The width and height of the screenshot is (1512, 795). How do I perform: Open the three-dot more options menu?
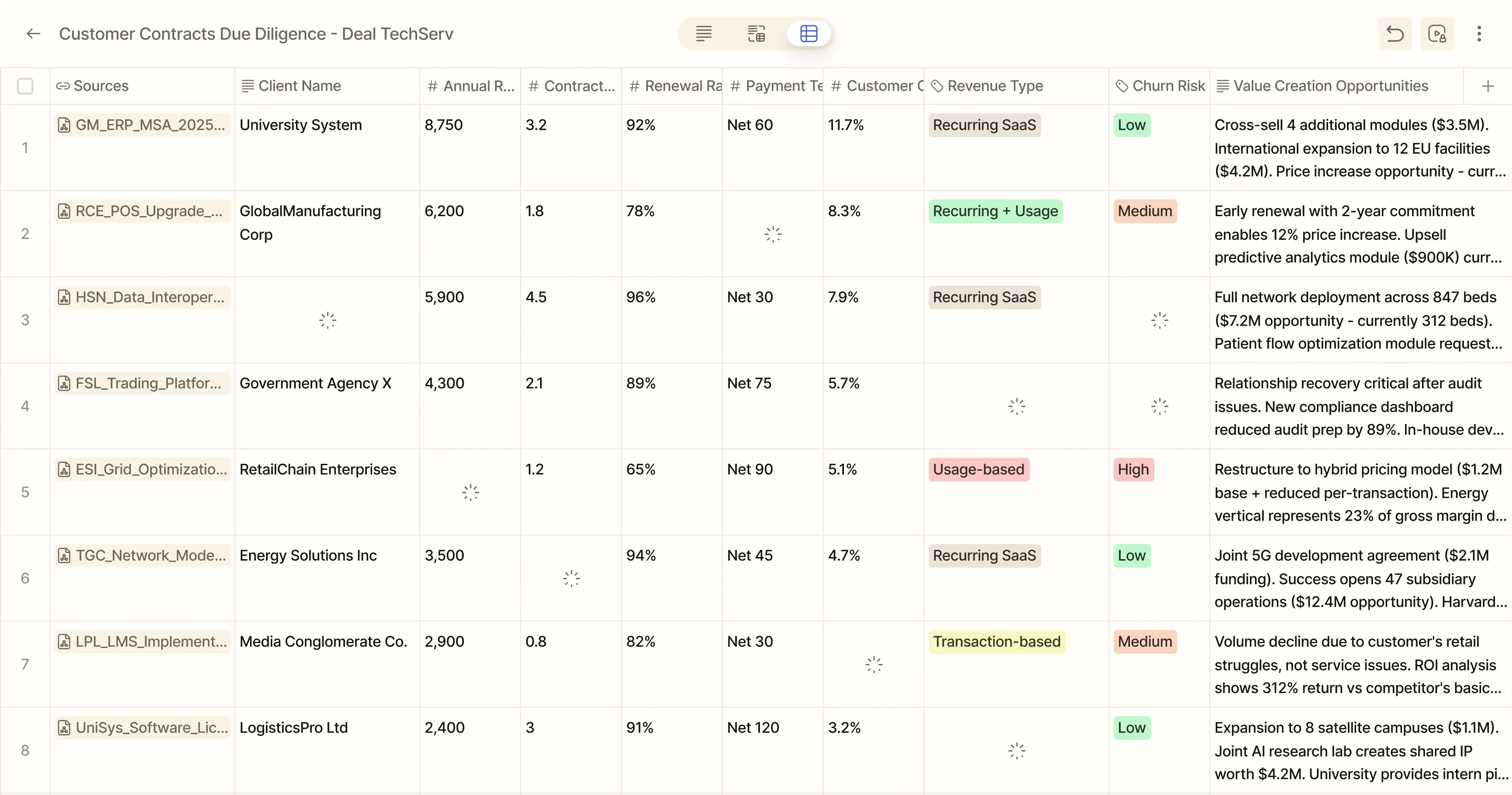(1479, 34)
